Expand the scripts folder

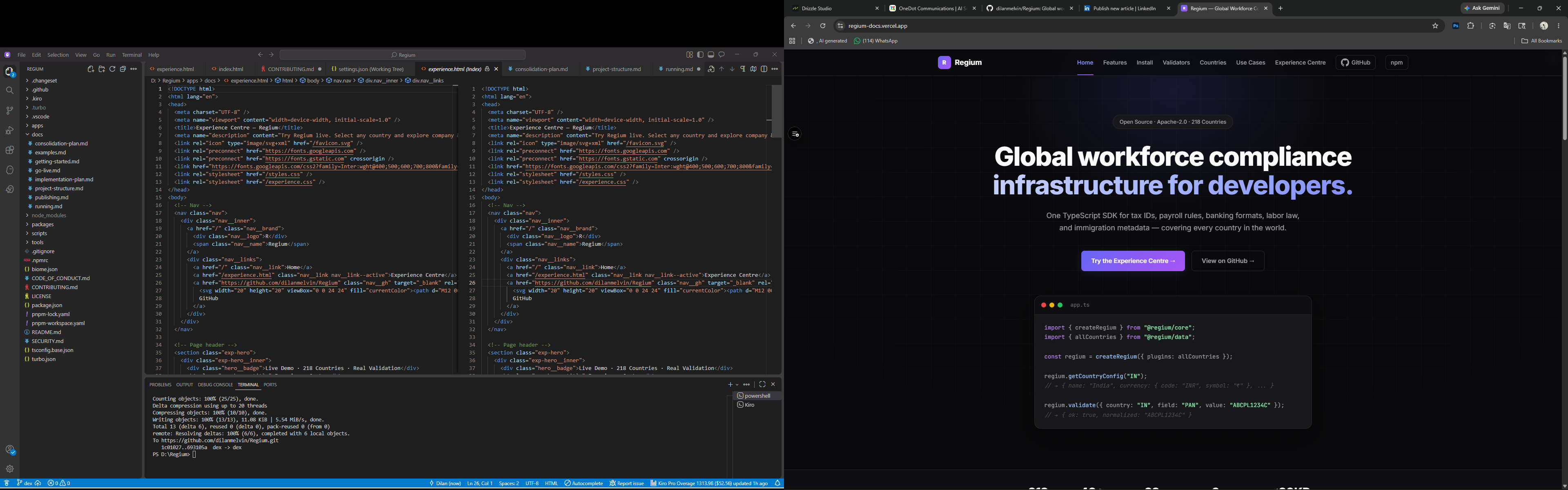39,234
